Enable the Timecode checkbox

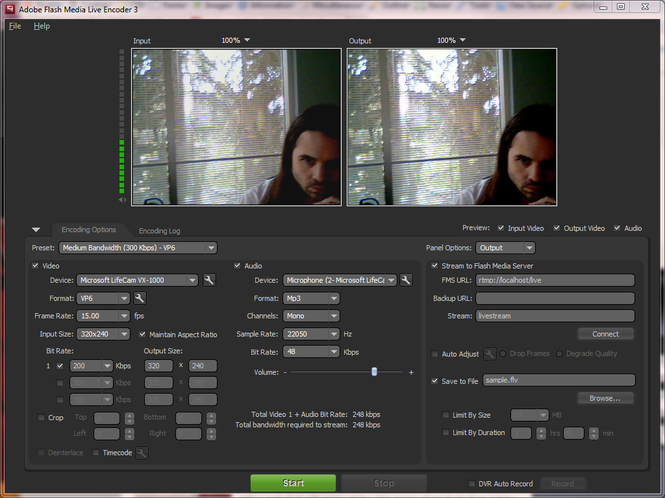click(x=95, y=453)
